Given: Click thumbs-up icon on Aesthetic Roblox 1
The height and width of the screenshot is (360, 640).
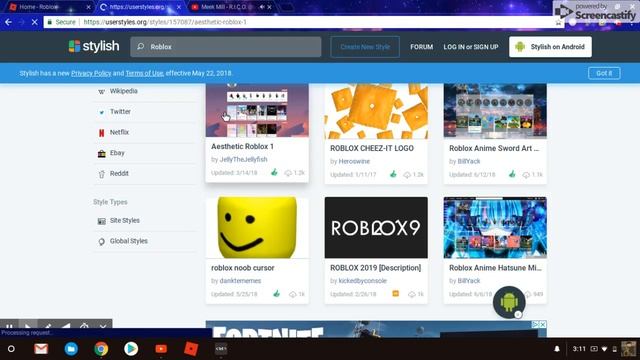Looking at the screenshot, I should [x=274, y=172].
